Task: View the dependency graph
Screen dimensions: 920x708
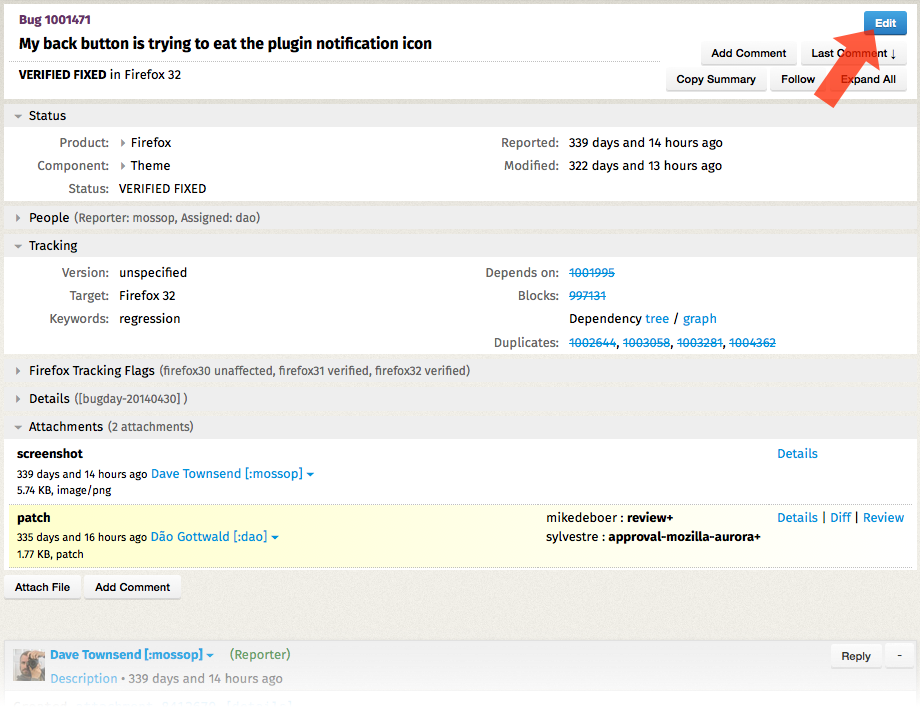Action: click(x=699, y=319)
